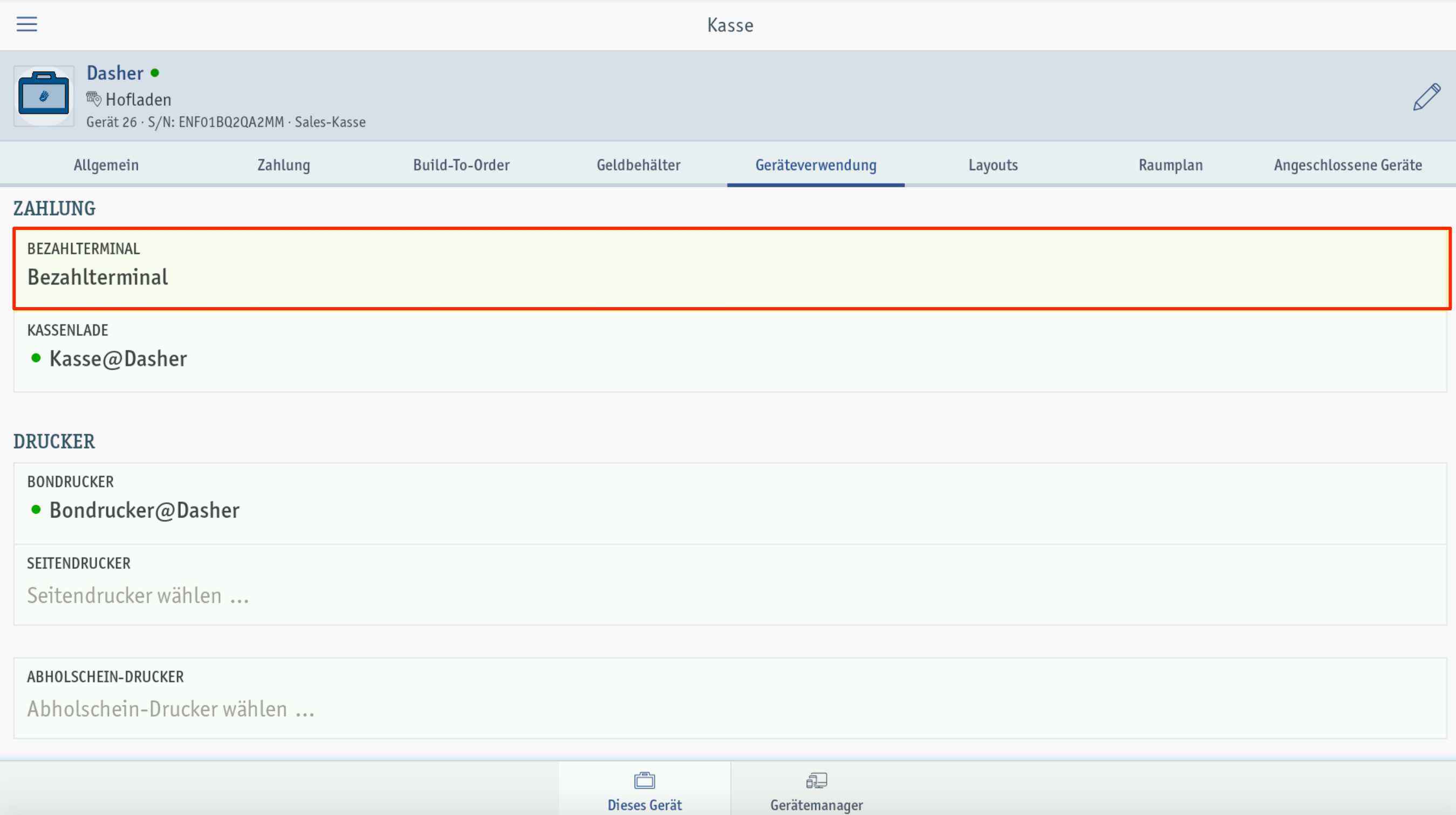Click the green dot next to Bondrucker@Dasher
Screen dimensions: 1456x815
[36, 510]
